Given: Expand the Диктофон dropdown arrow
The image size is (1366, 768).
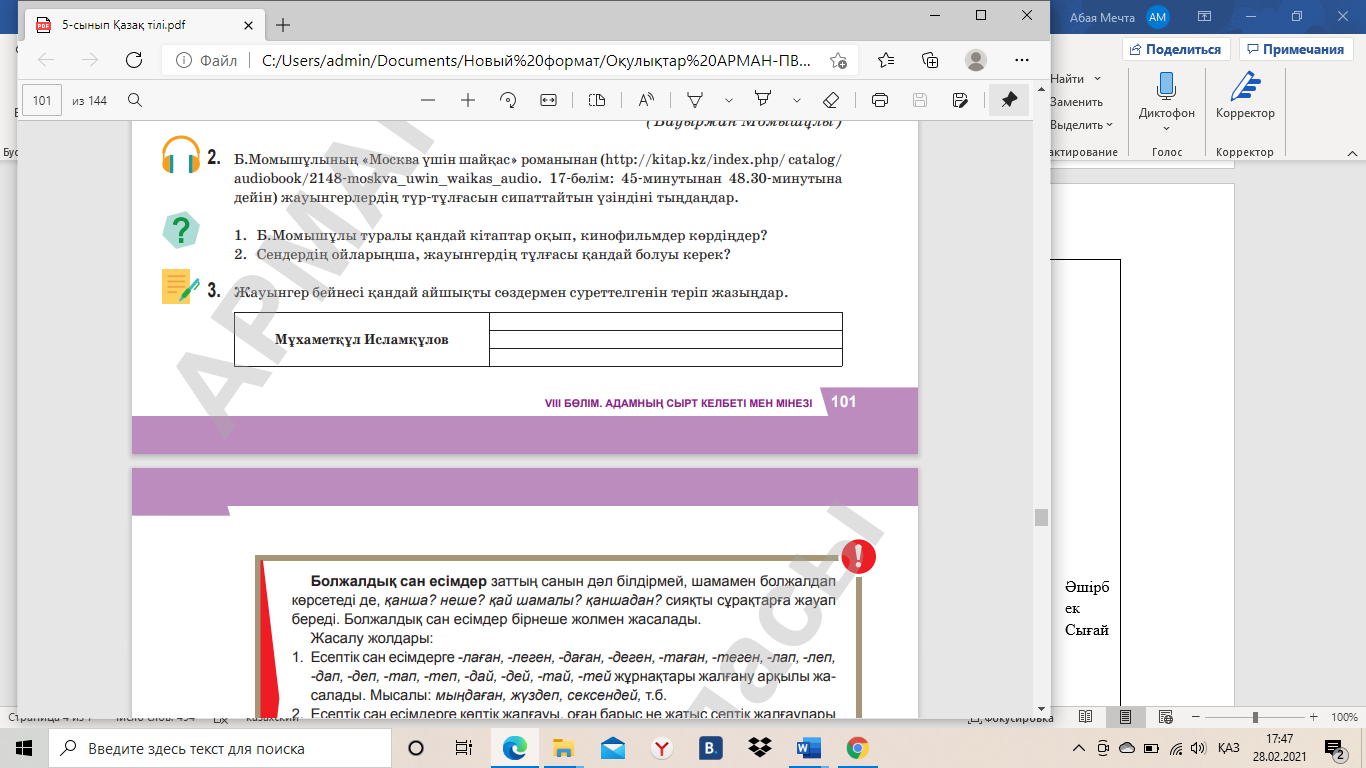Looking at the screenshot, I should pyautogui.click(x=1166, y=127).
